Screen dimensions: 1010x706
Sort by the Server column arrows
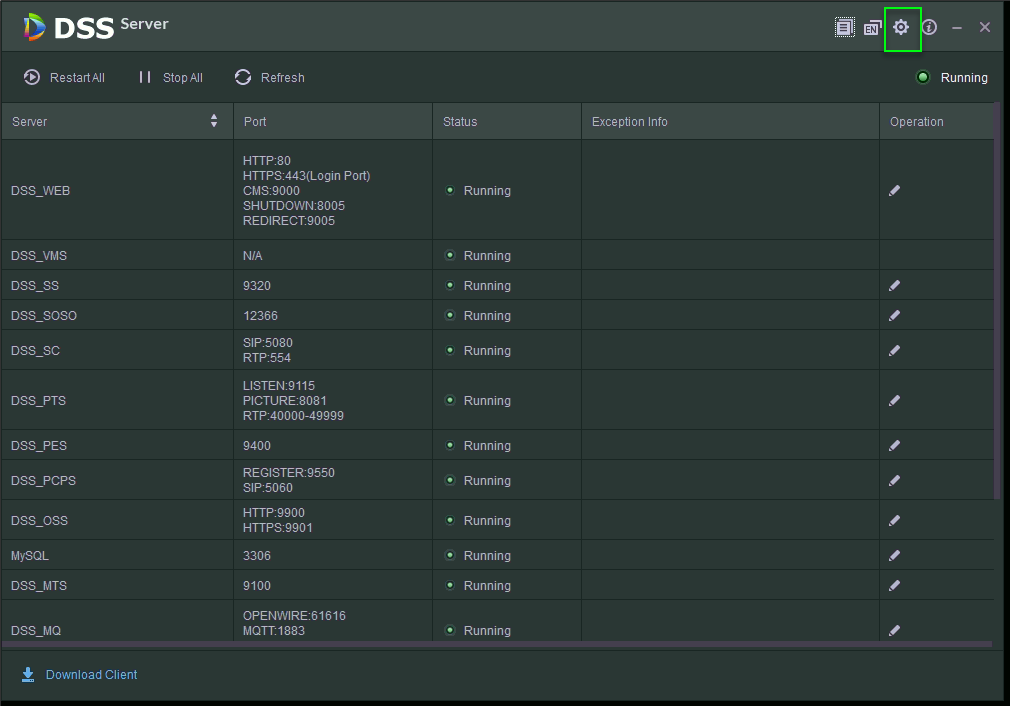pyautogui.click(x=214, y=121)
